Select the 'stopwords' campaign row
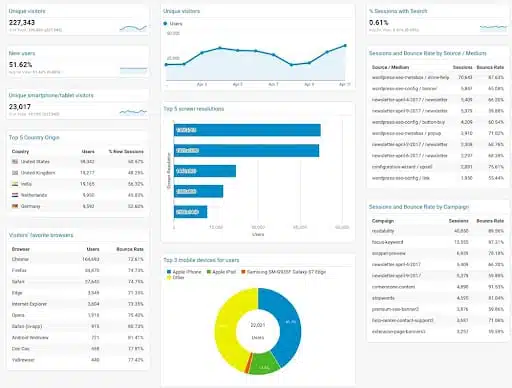Viewport: 512px width, 388px height. [438, 298]
